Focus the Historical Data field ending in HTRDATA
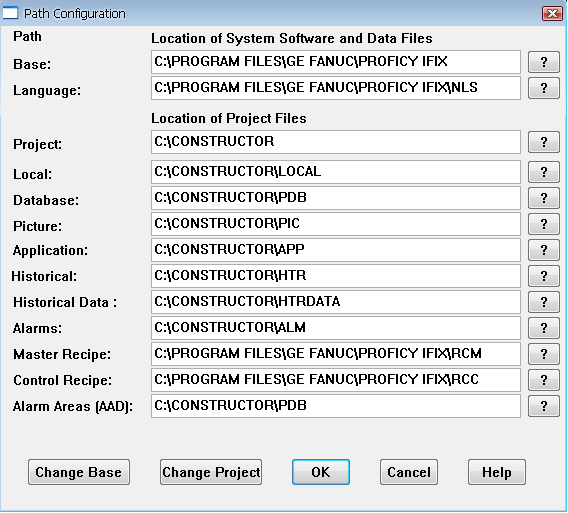The height and width of the screenshot is (513, 568). click(336, 302)
